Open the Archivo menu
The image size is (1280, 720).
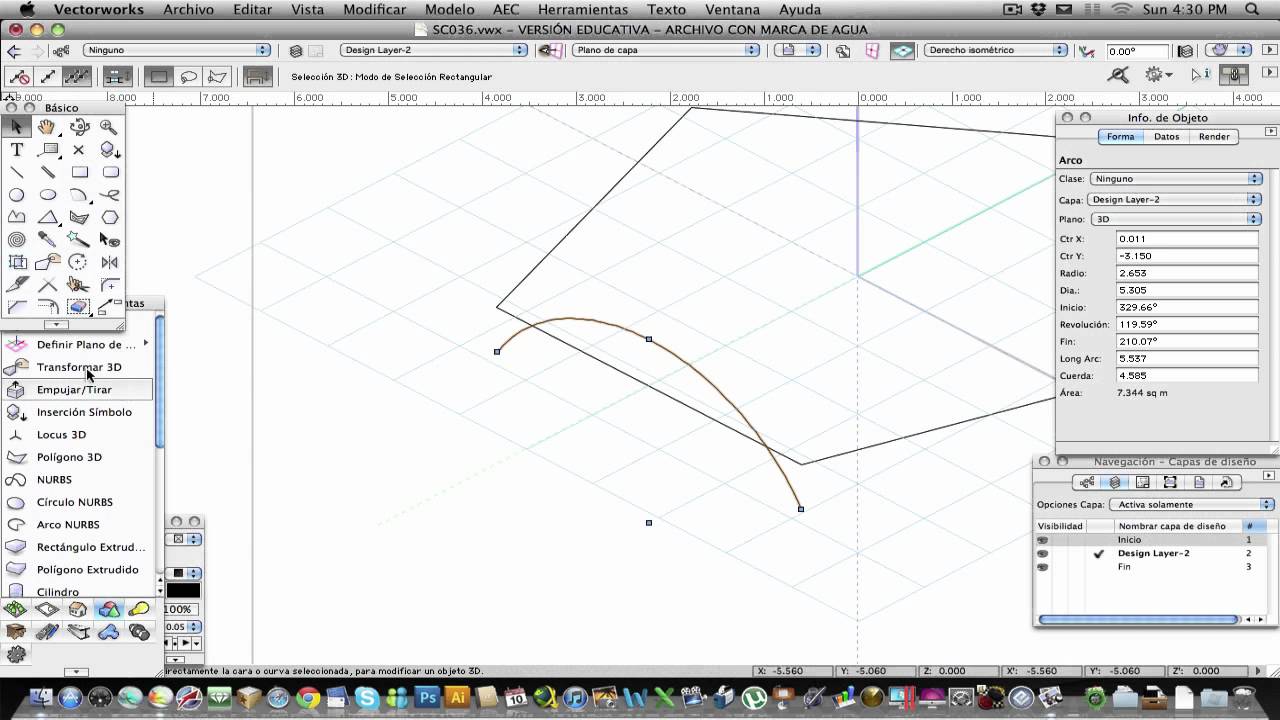point(188,9)
